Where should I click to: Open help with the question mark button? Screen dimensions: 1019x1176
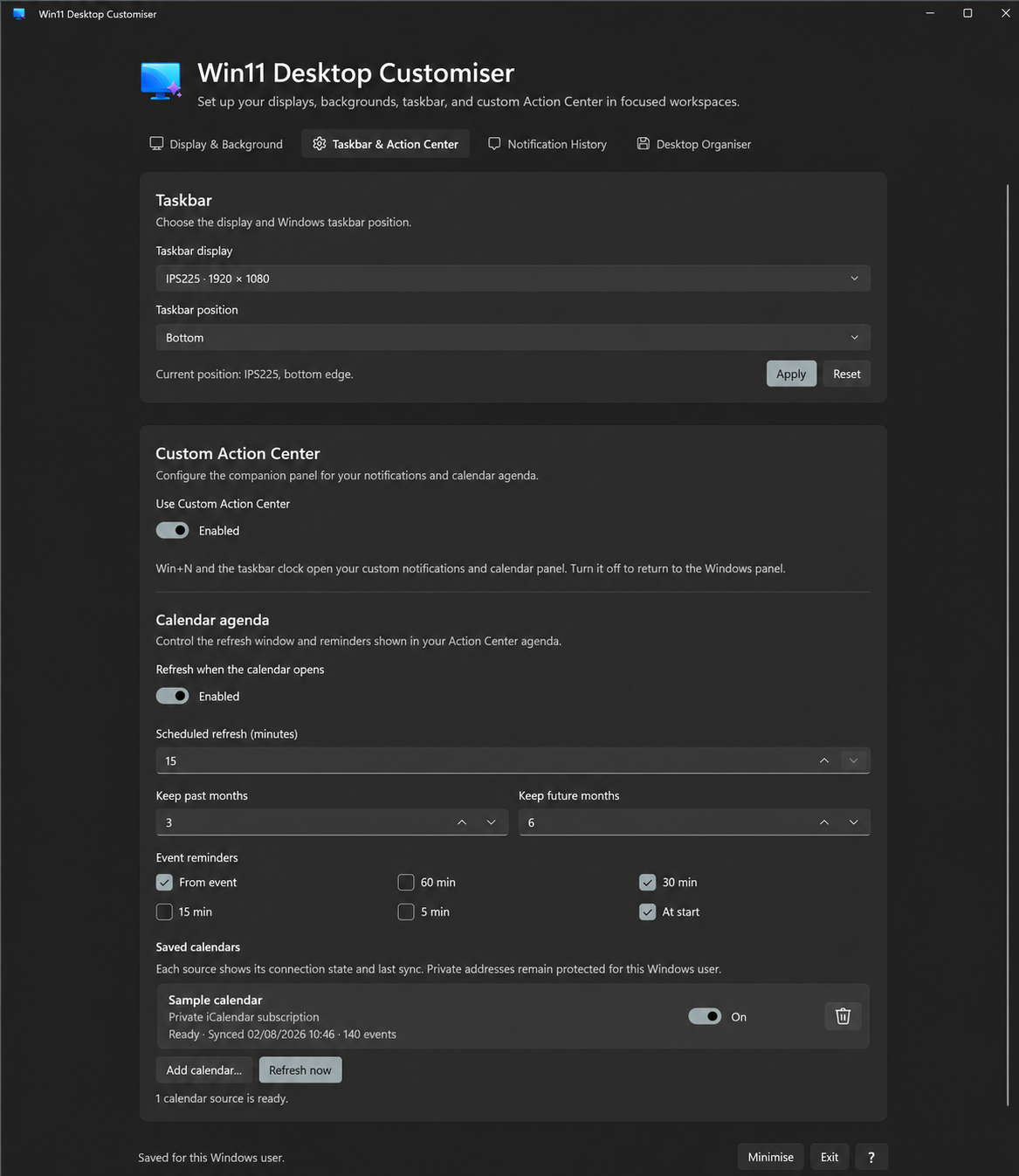(871, 1157)
